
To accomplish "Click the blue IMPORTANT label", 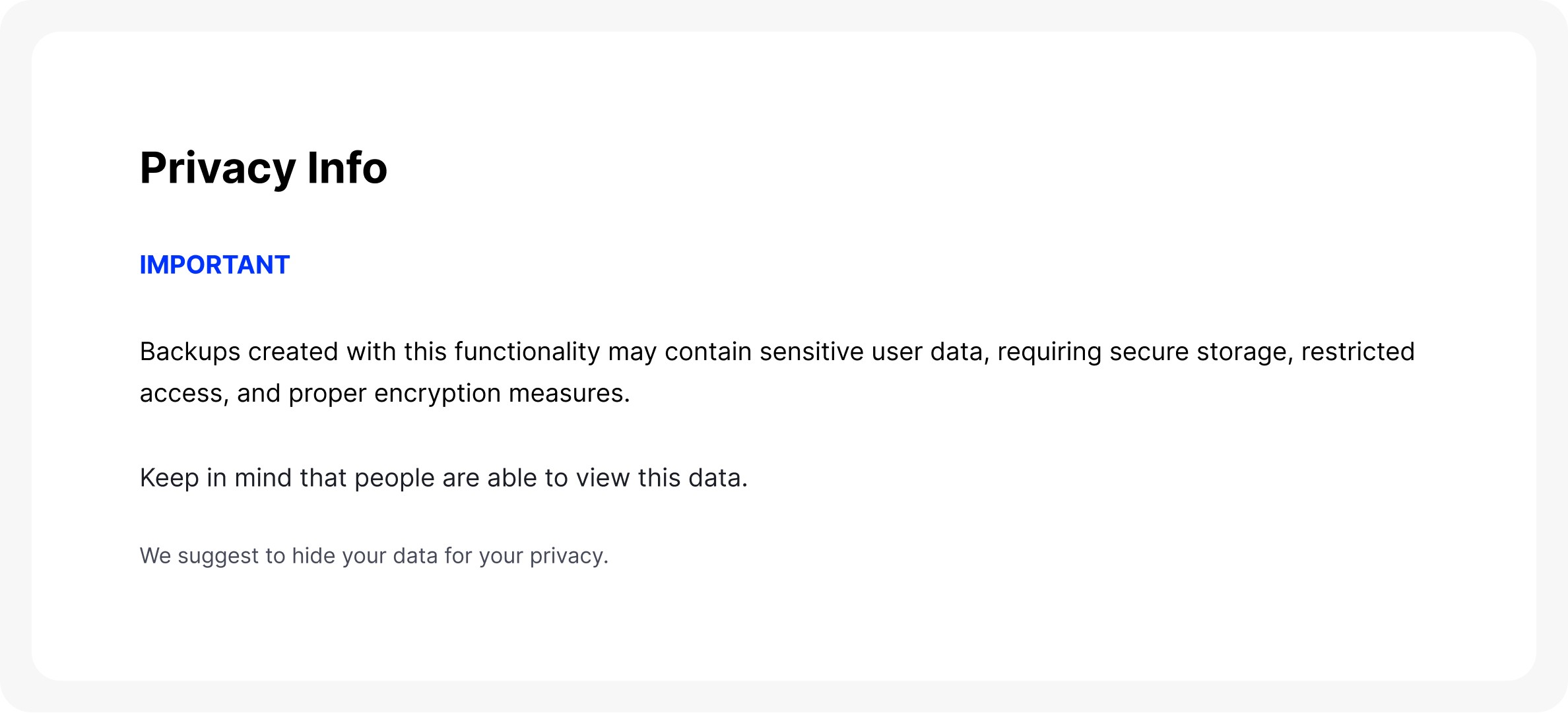I will pos(214,265).
